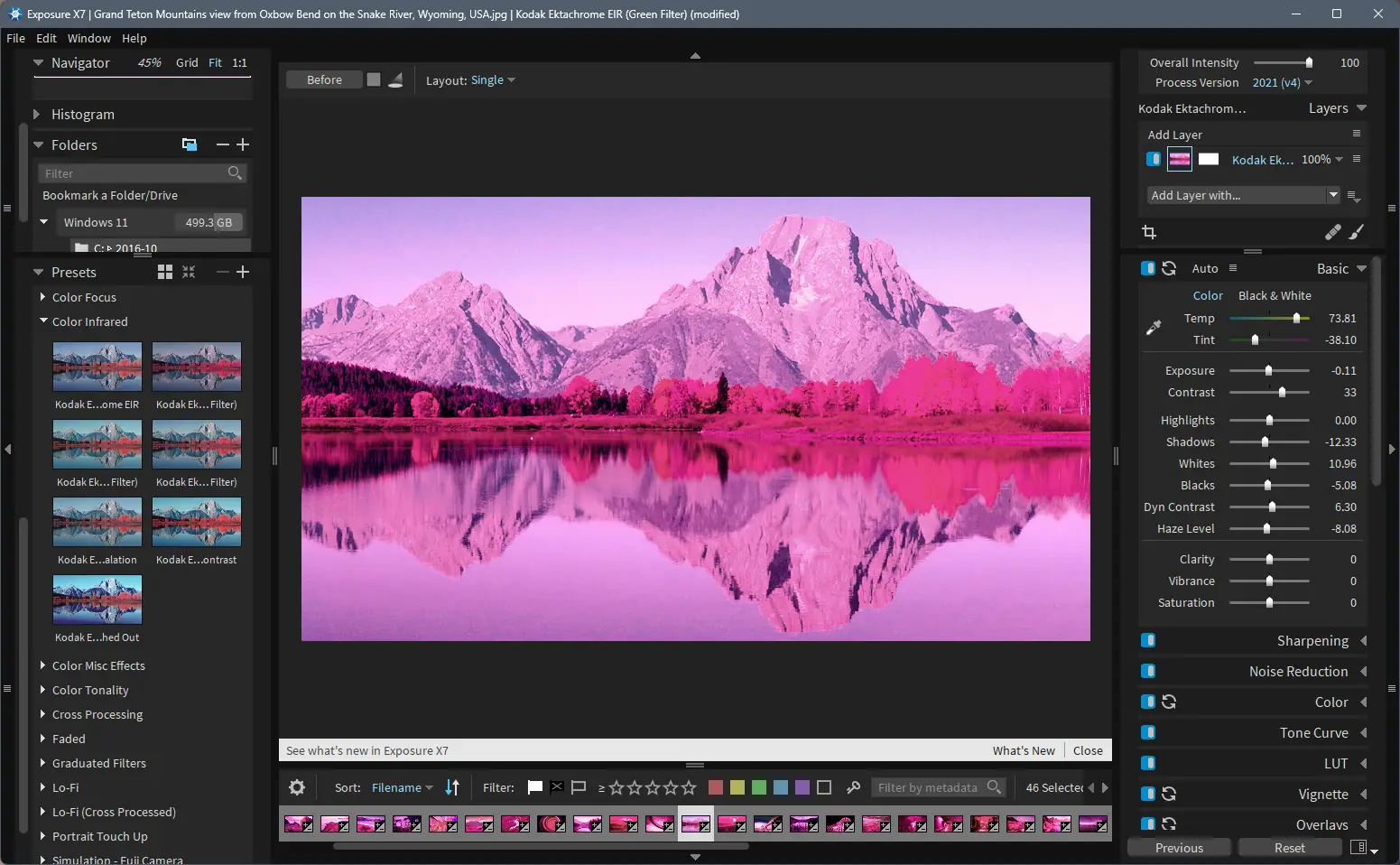The height and width of the screenshot is (865, 1400).
Task: Reverse the sort direction arrows
Action: [452, 787]
